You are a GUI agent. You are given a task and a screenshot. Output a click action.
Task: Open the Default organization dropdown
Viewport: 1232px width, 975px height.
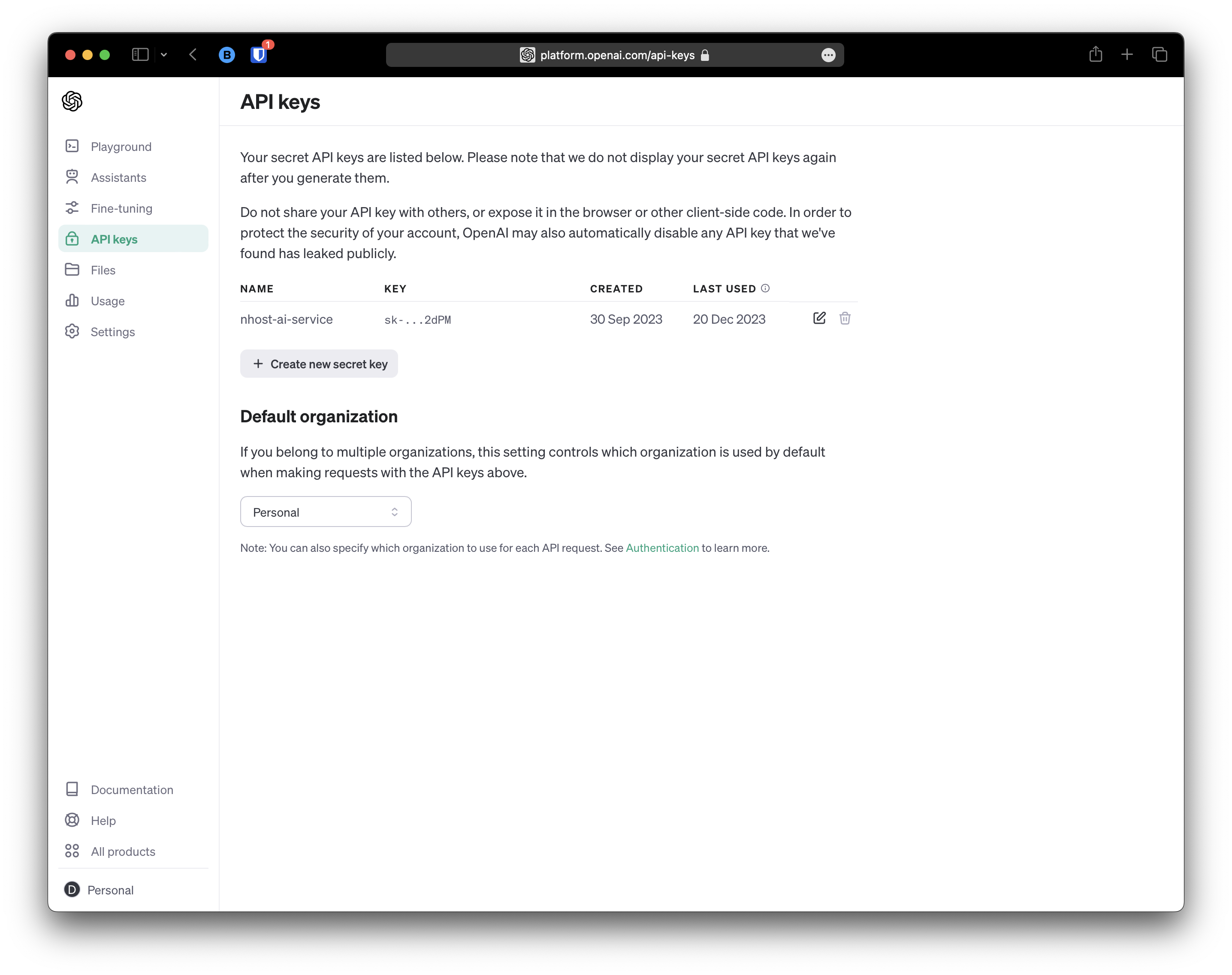pyautogui.click(x=326, y=512)
